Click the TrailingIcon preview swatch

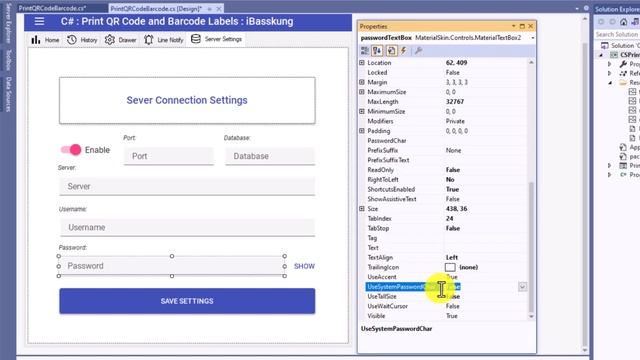(x=450, y=267)
